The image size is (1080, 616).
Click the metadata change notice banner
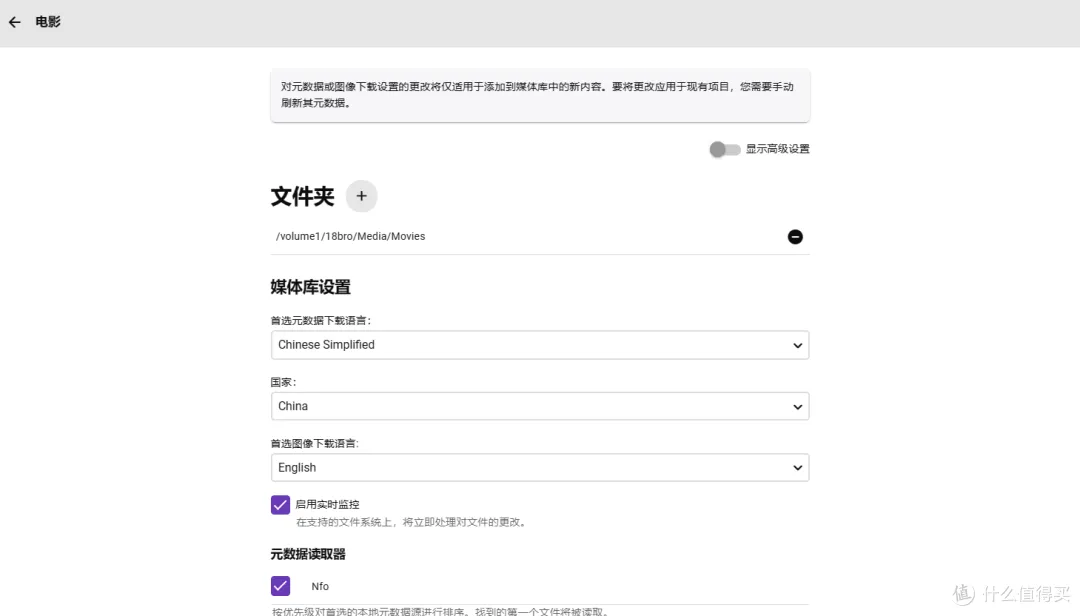tap(540, 95)
